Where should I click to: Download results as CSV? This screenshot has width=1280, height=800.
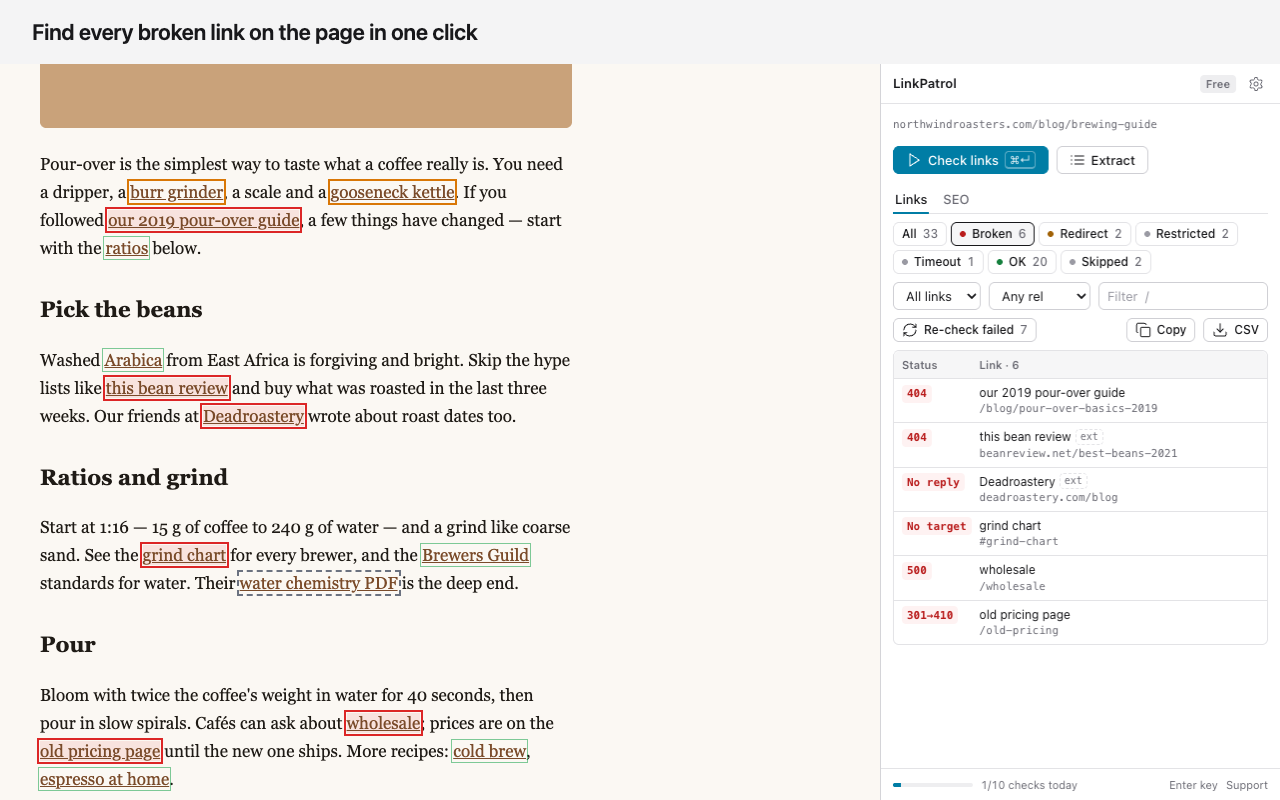point(1235,330)
